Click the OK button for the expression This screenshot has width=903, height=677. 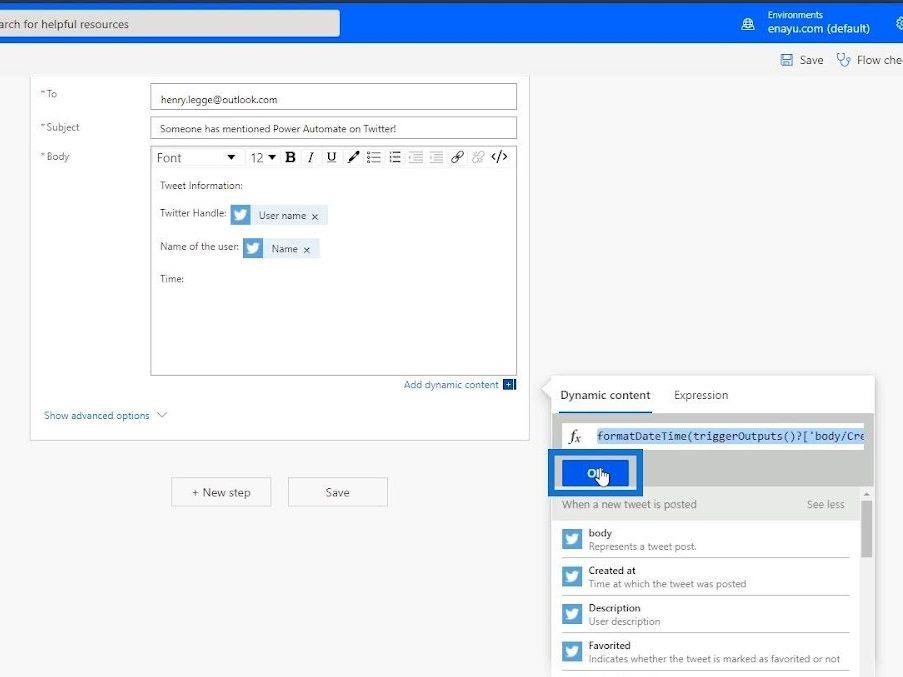[x=595, y=473]
